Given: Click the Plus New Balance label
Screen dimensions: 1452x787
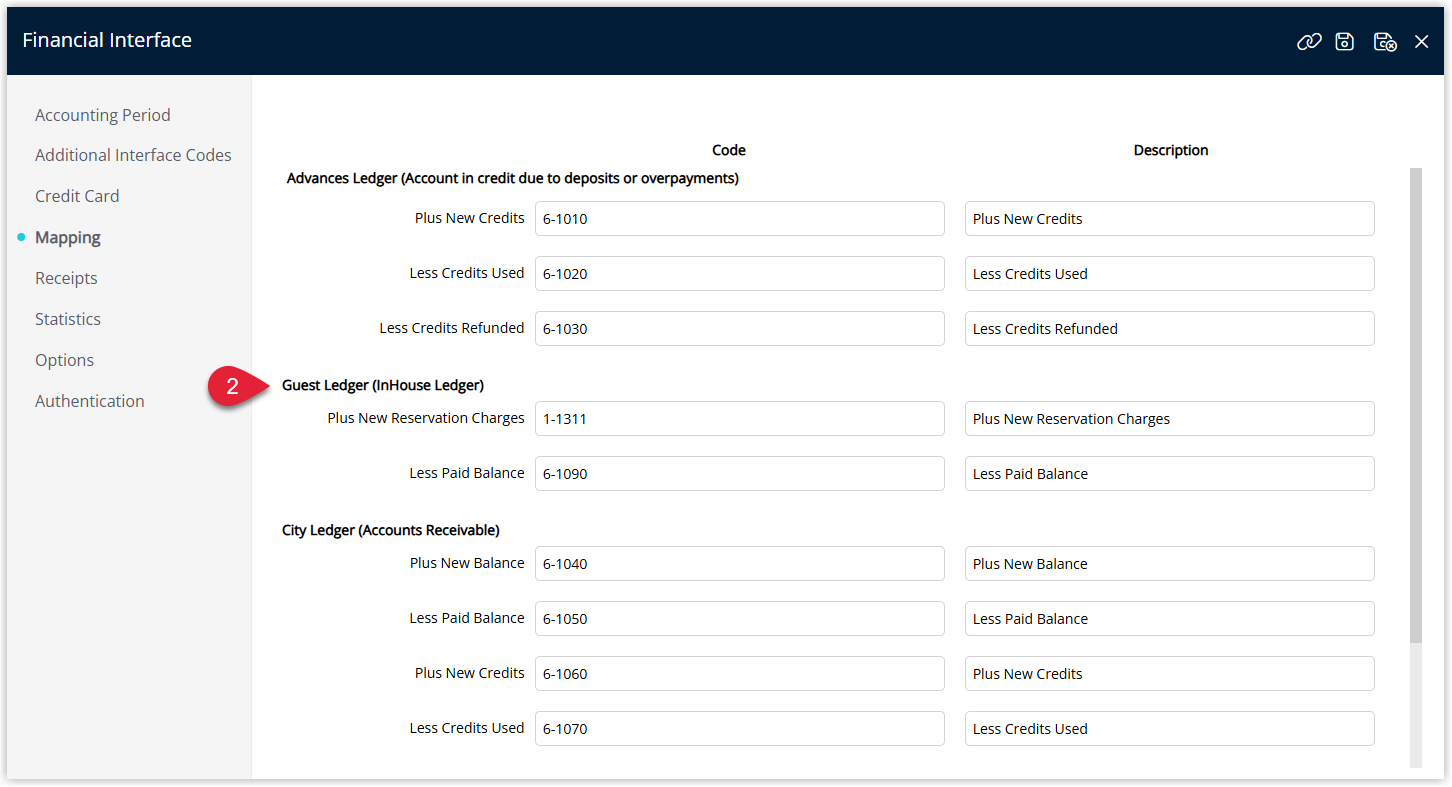Looking at the screenshot, I should (467, 563).
